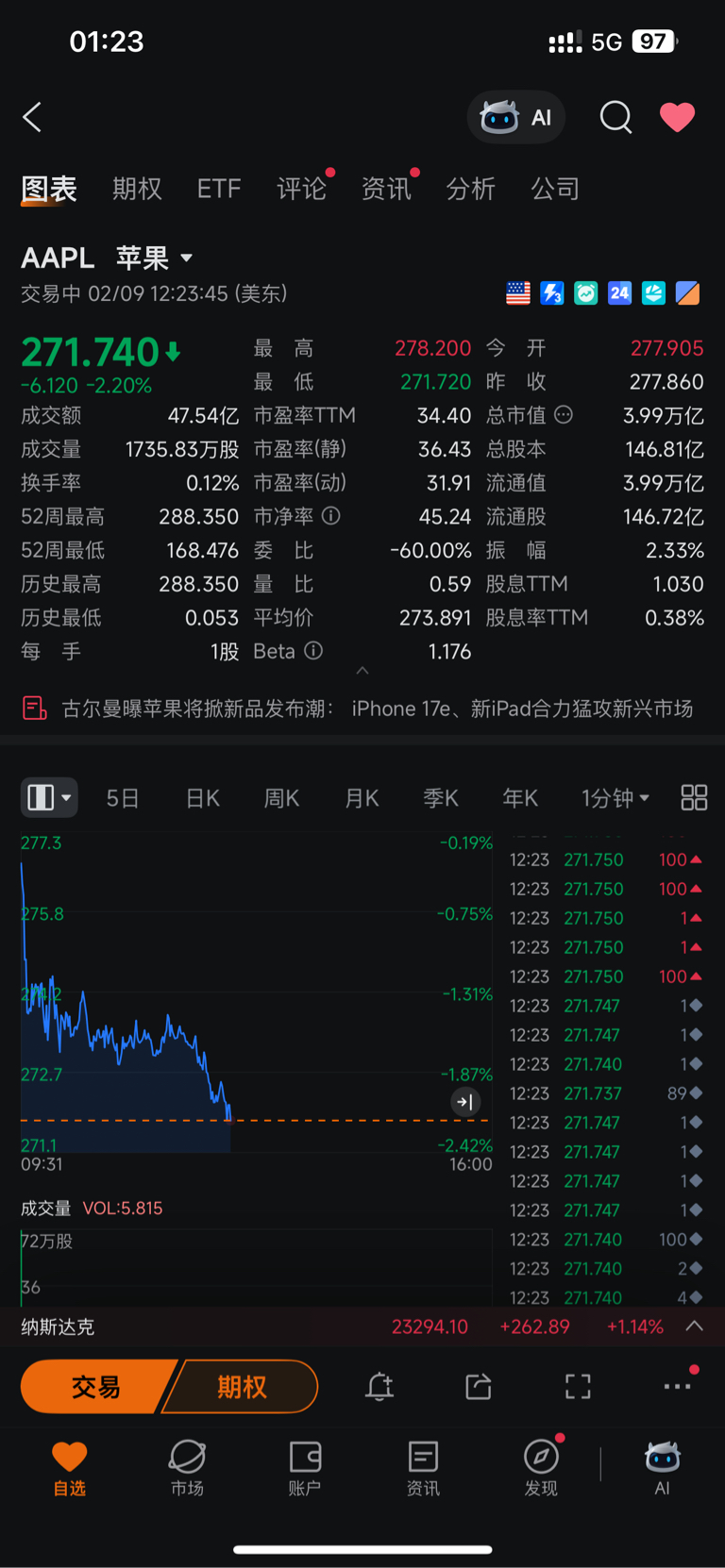Viewport: 725px width, 1568px height.
Task: Open the AI robot assistant button
Action: (x=516, y=117)
